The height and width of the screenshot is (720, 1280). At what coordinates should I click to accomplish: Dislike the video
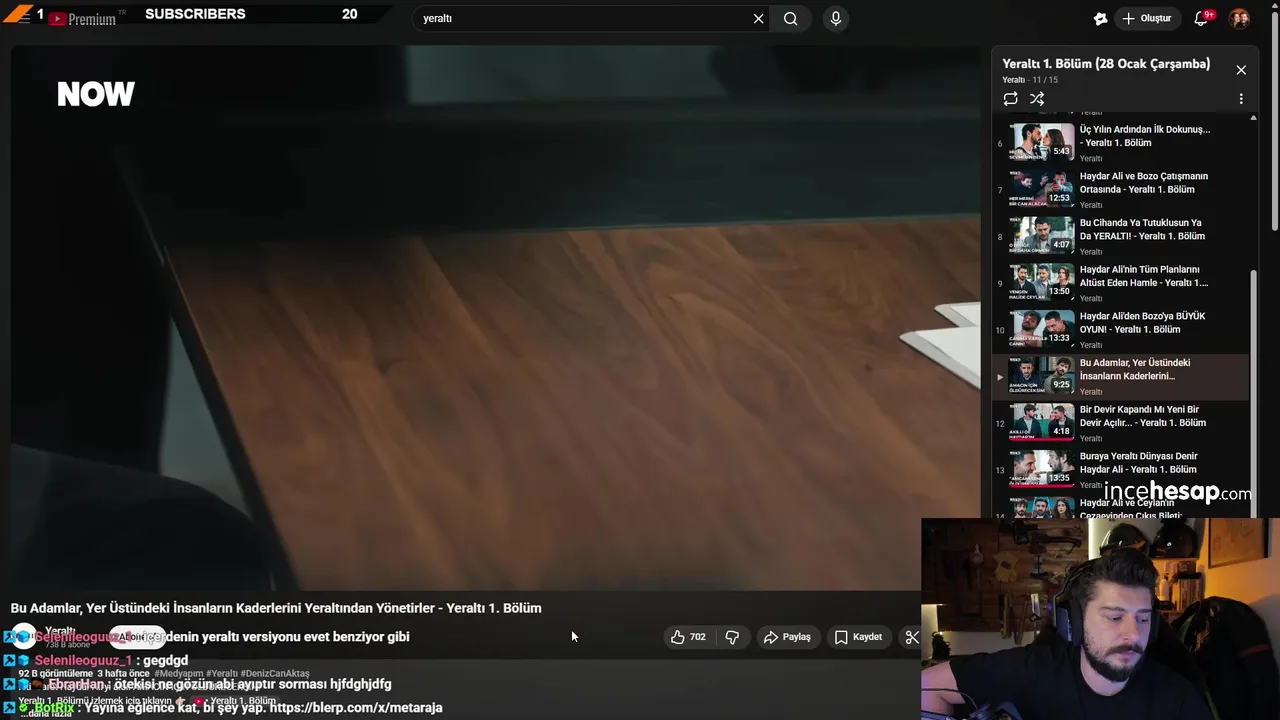pos(732,637)
